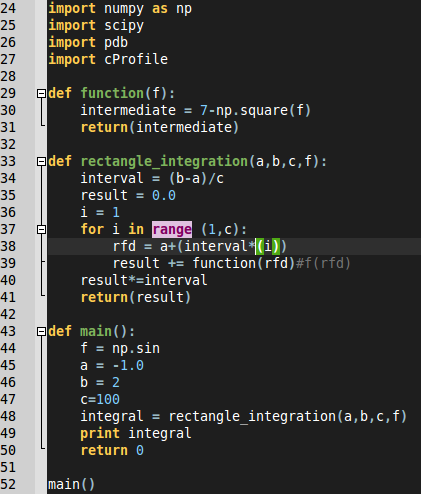This screenshot has height=494, width=421.
Task: Click on 'pdb' import text
Action: click(x=116, y=42)
